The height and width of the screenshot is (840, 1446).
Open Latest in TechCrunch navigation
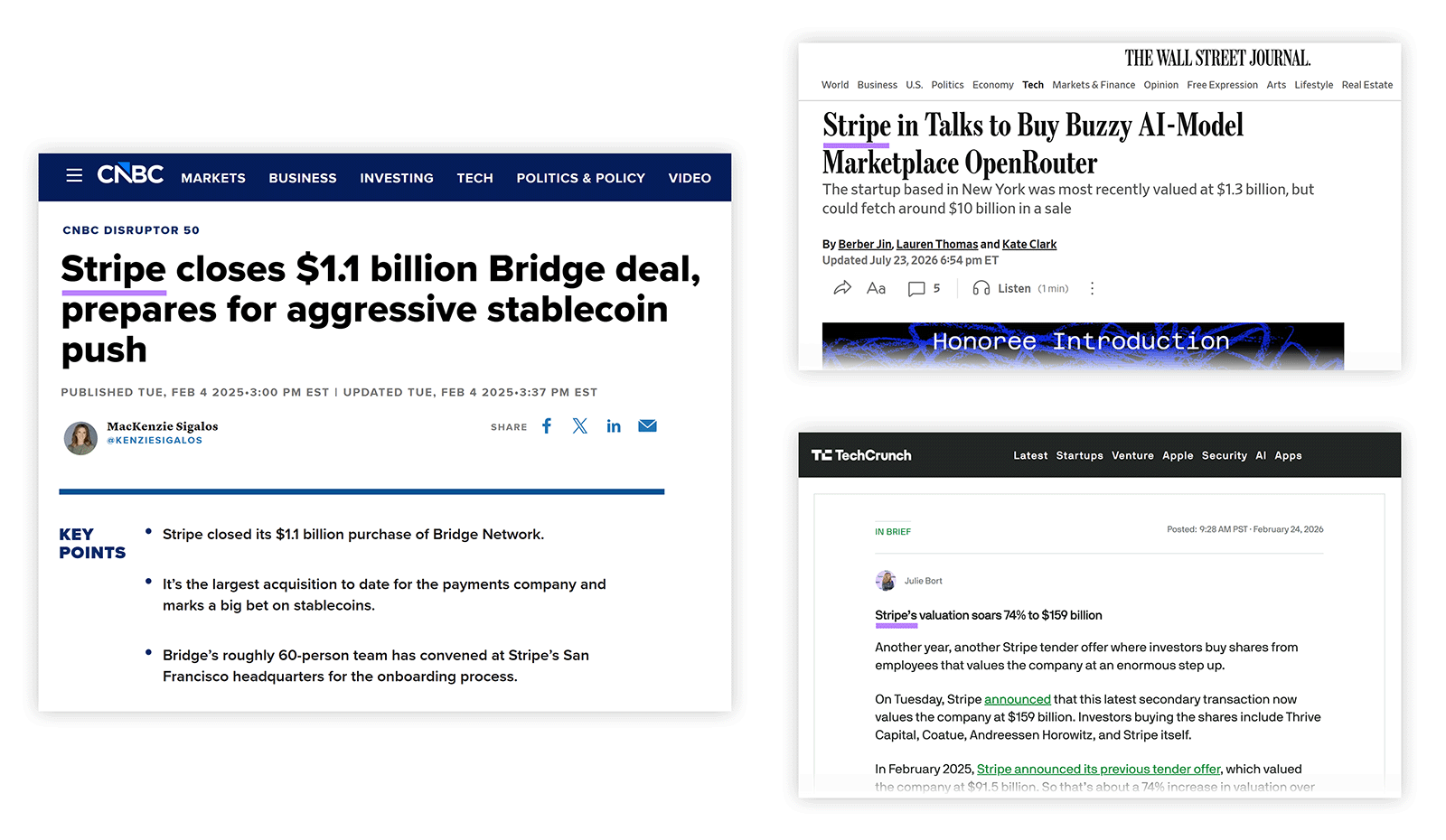coord(1030,455)
